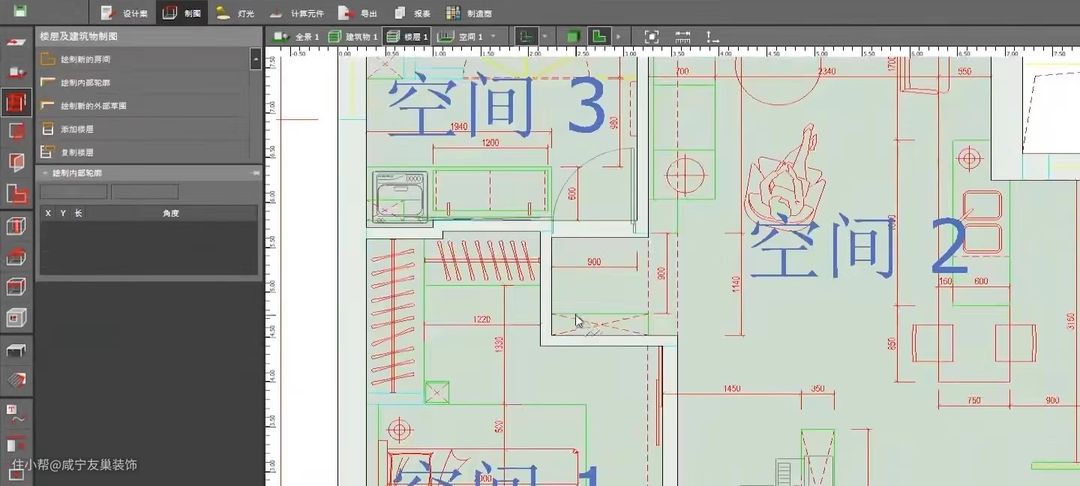This screenshot has height=486, width=1080.
Task: Expand the arrow after floor plan view icon
Action: (619, 37)
